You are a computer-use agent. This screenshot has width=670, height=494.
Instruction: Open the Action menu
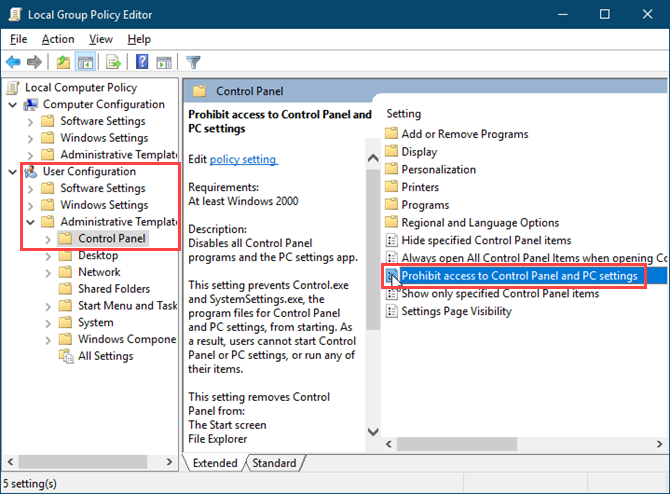[58, 39]
